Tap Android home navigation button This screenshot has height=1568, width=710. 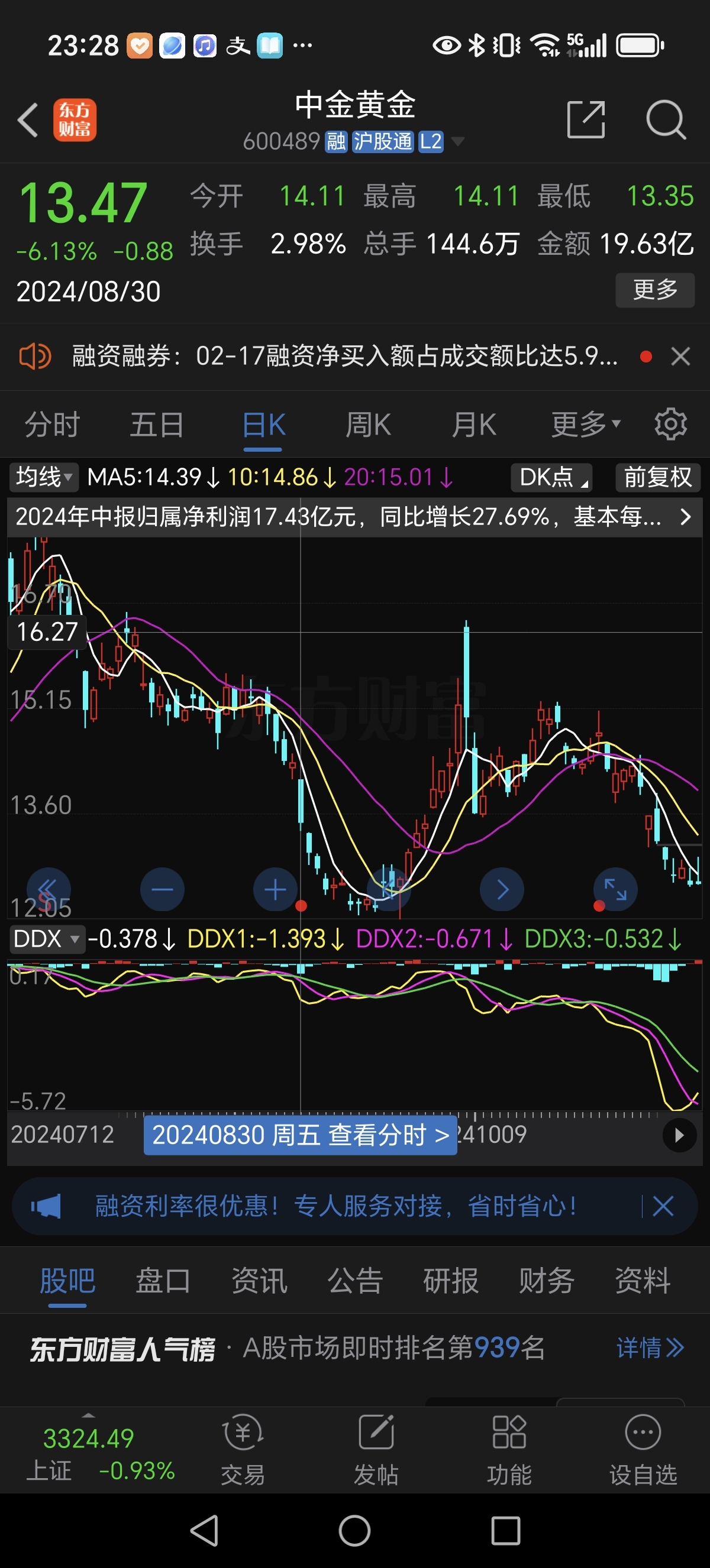[x=355, y=1531]
